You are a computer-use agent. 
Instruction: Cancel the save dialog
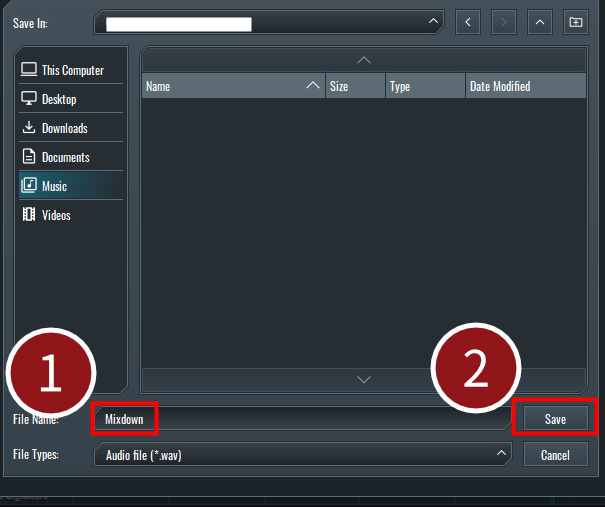click(555, 455)
